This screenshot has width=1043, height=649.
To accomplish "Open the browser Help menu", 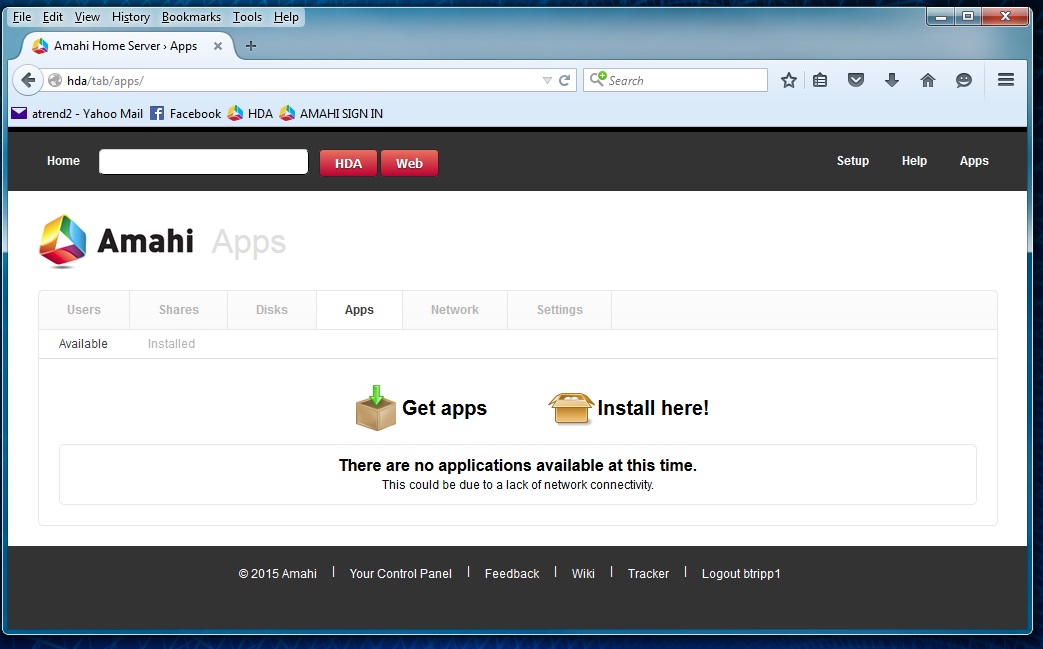I will pyautogui.click(x=286, y=17).
